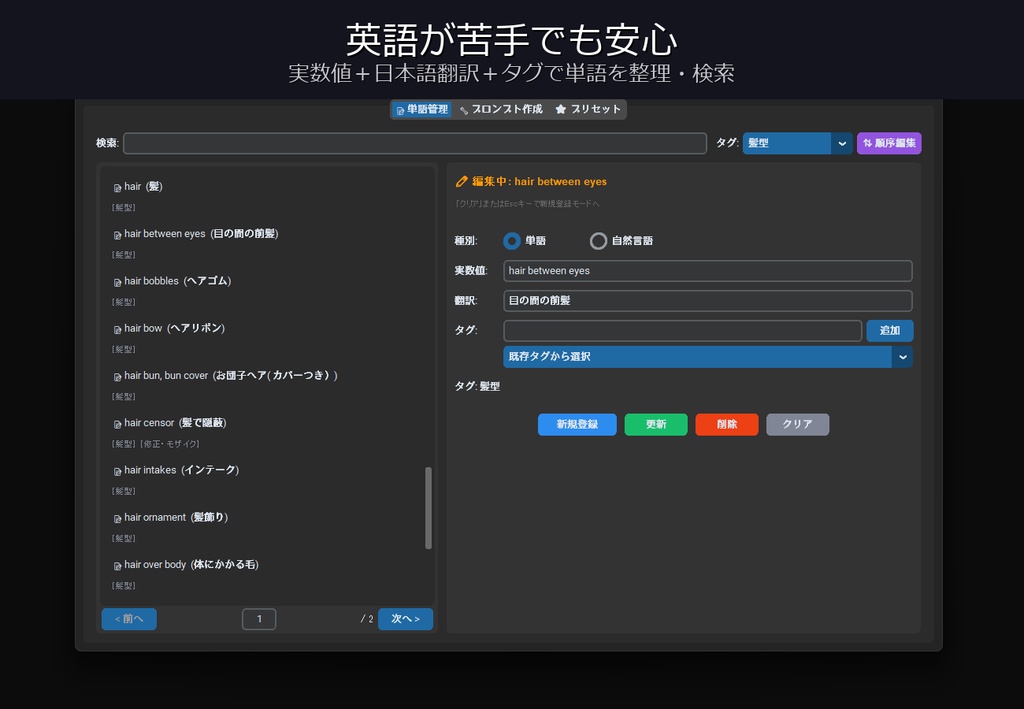
Task: Open the 髪型 tag filter dropdown
Action: 790,143
